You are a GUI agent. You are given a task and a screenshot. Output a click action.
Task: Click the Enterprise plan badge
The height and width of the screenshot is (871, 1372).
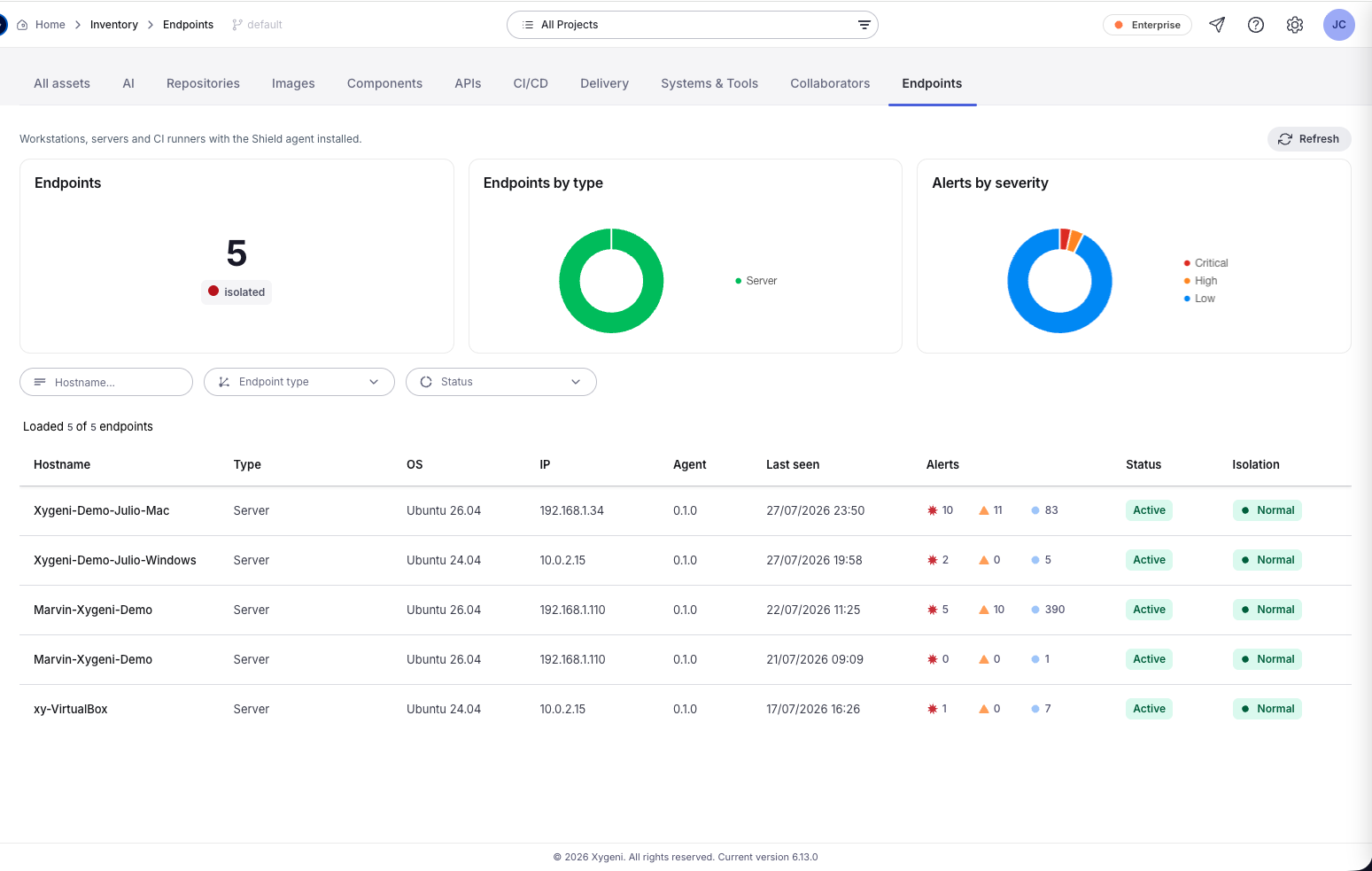pos(1147,25)
